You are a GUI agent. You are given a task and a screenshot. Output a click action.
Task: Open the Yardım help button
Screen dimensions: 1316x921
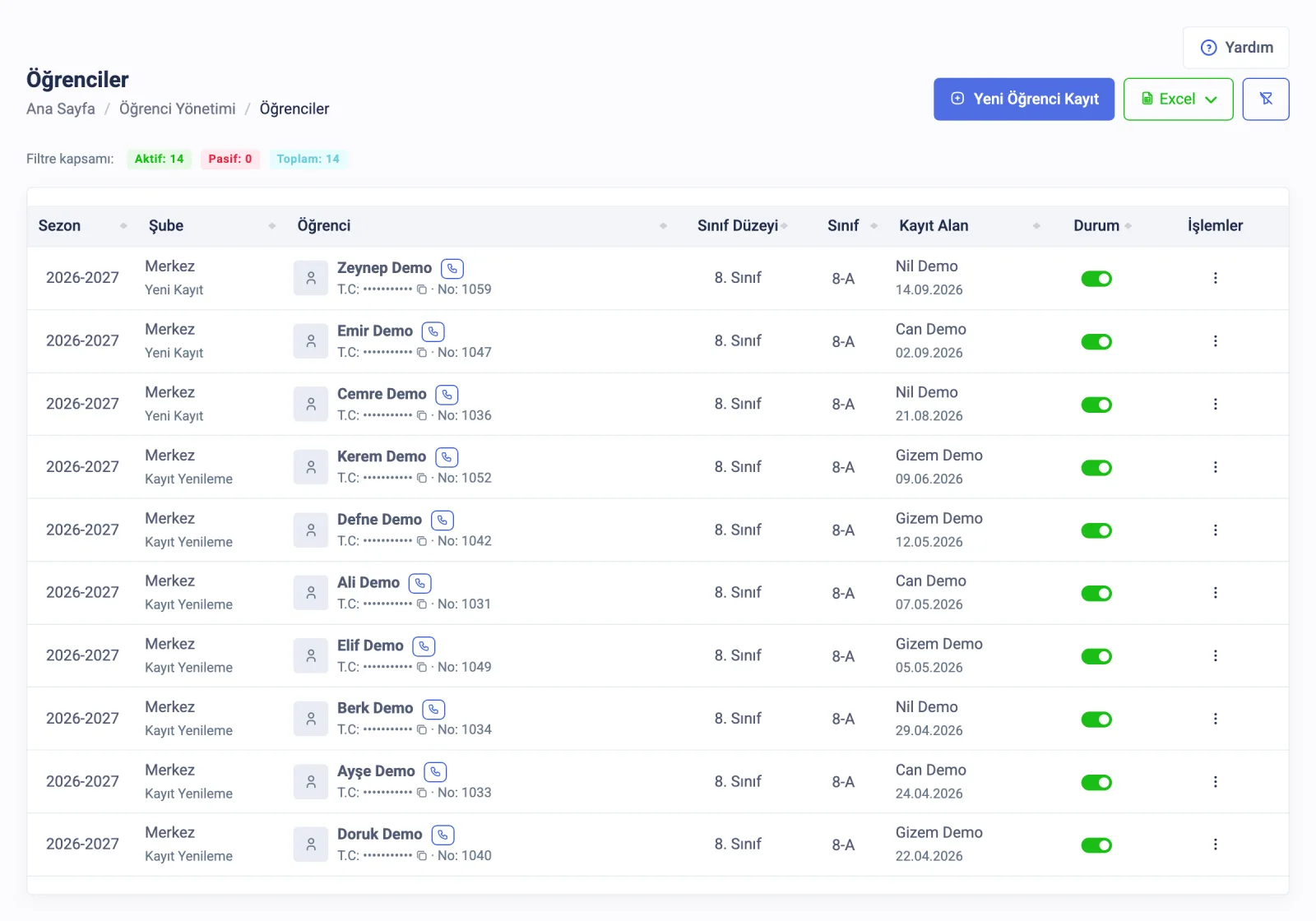(1236, 48)
